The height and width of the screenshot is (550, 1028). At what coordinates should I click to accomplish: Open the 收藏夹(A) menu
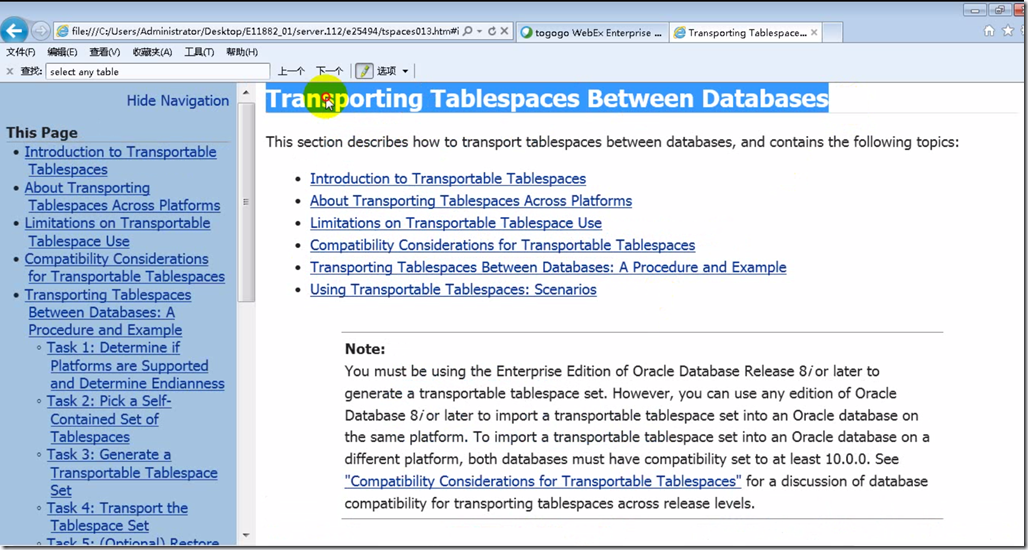pos(152,52)
